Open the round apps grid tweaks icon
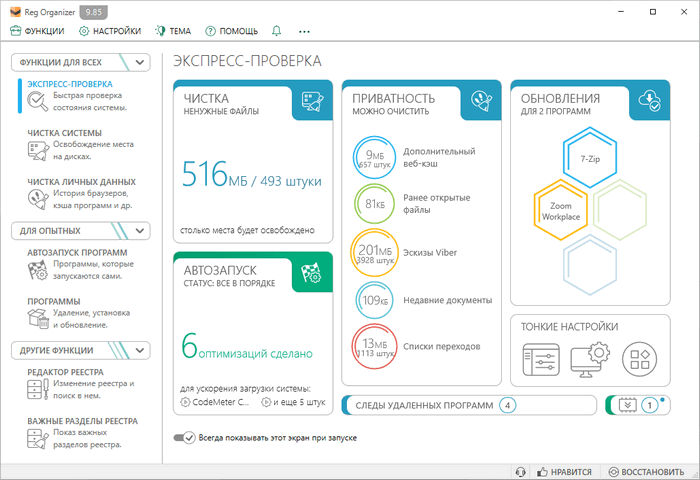The width and height of the screenshot is (700, 480). (639, 359)
